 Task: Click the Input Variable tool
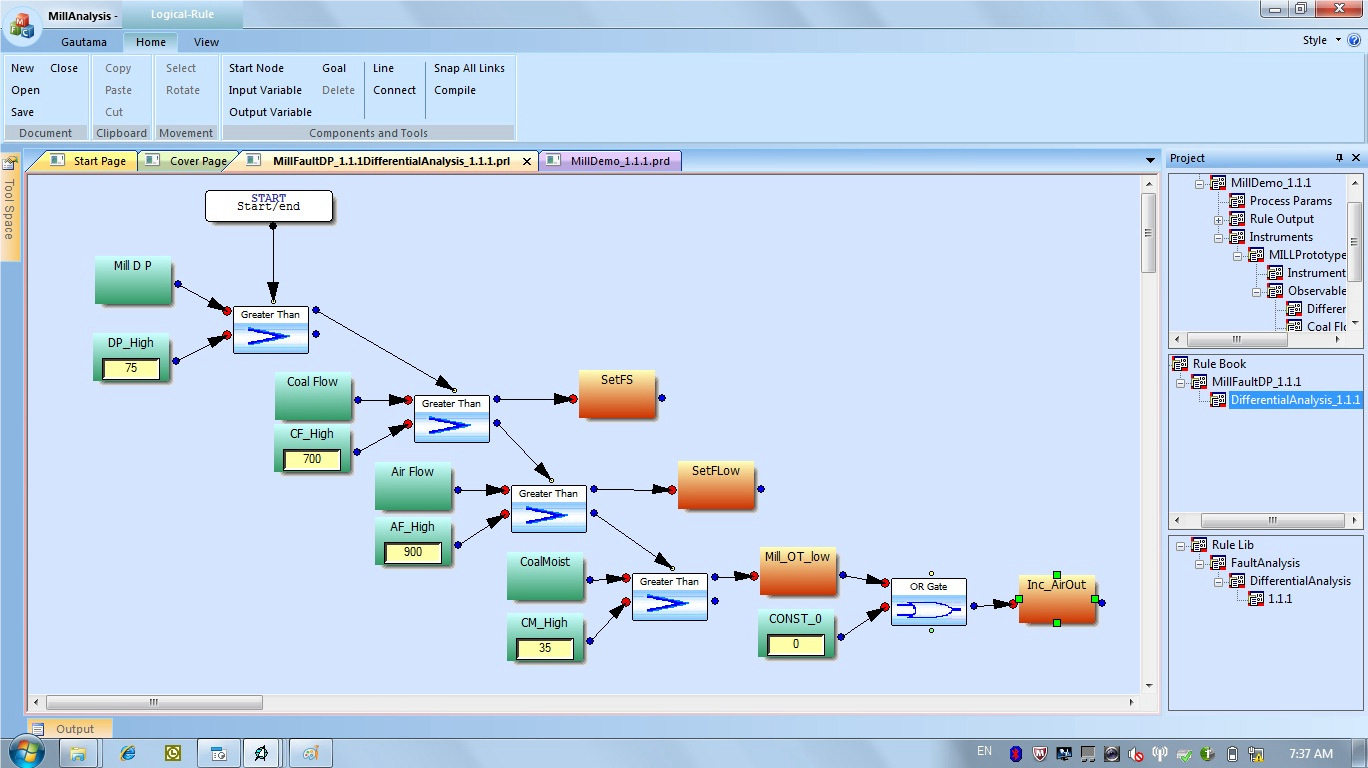click(265, 90)
